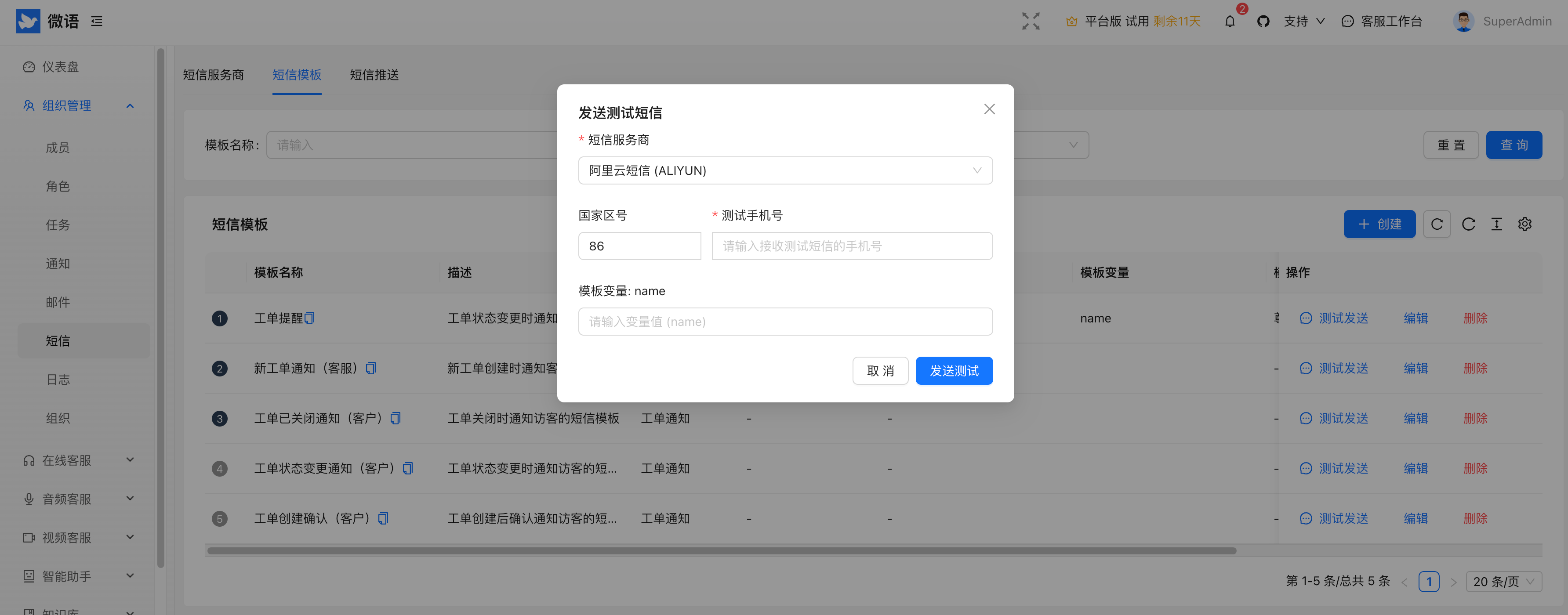Focus the 国家区号 field showing 86
1568x615 pixels.
click(640, 246)
